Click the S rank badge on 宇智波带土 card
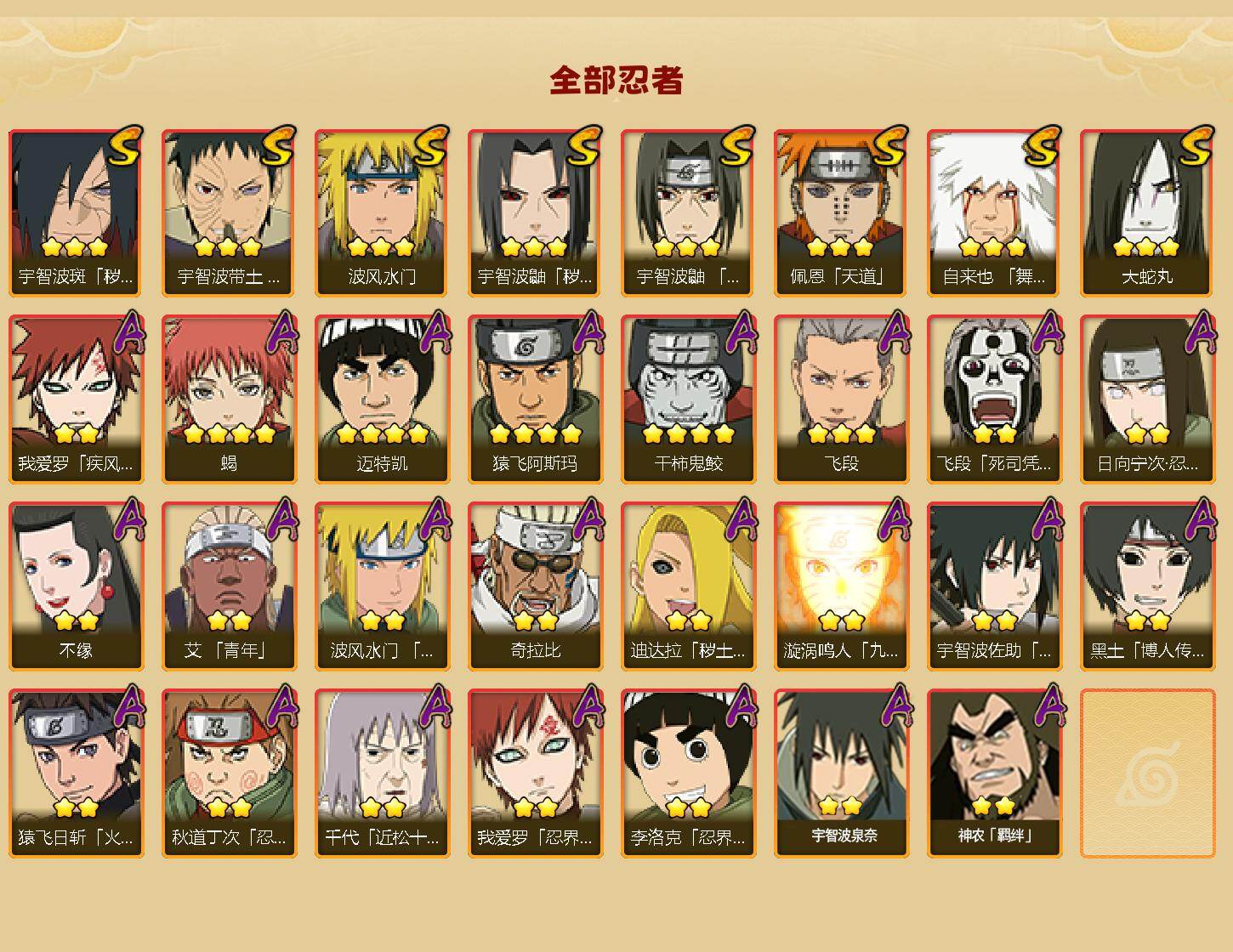 click(x=278, y=145)
